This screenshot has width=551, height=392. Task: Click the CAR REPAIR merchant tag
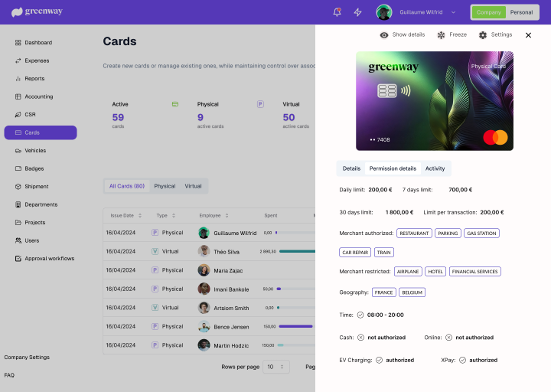[x=355, y=252]
